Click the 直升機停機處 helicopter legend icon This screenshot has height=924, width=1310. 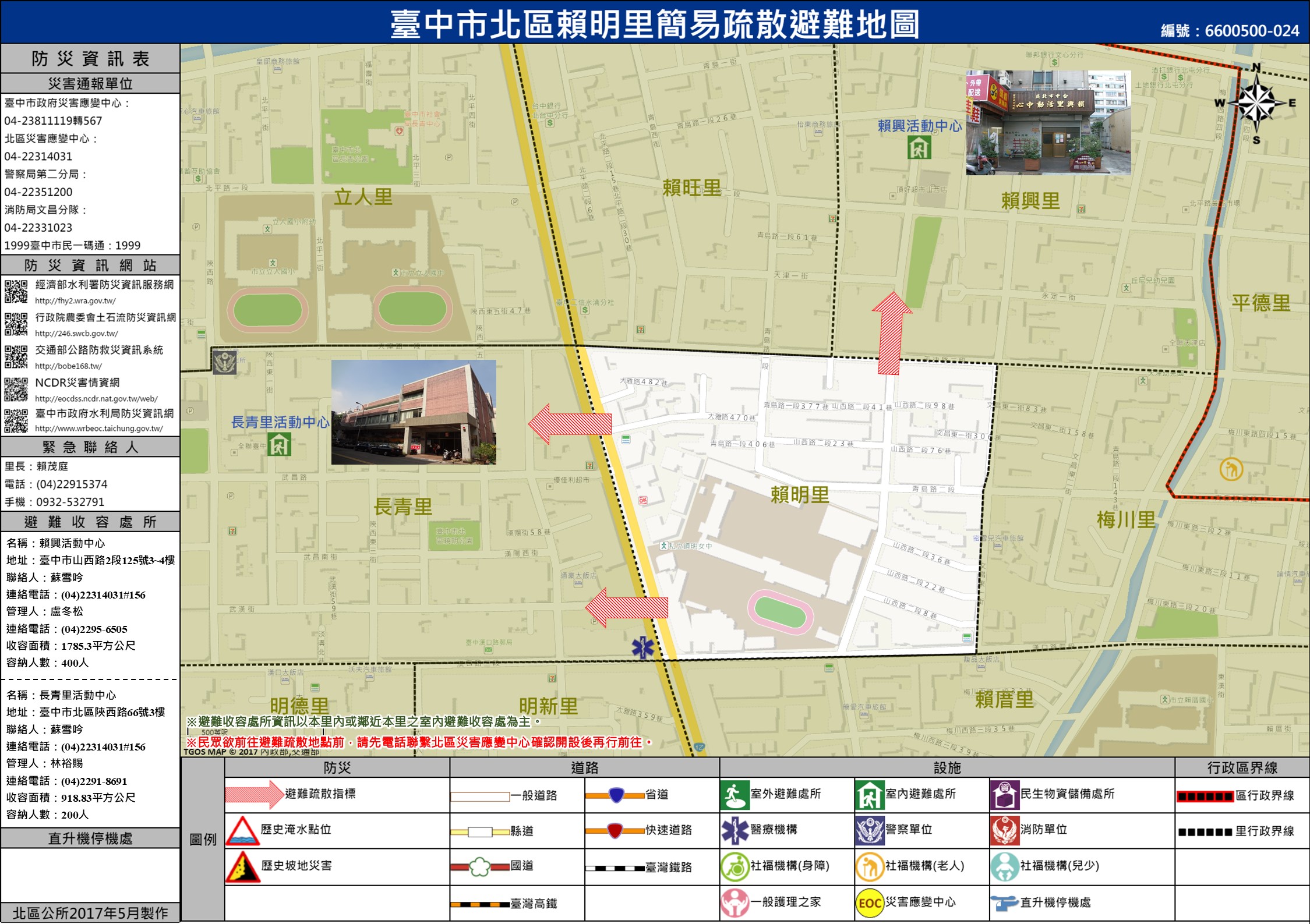pos(1005,903)
